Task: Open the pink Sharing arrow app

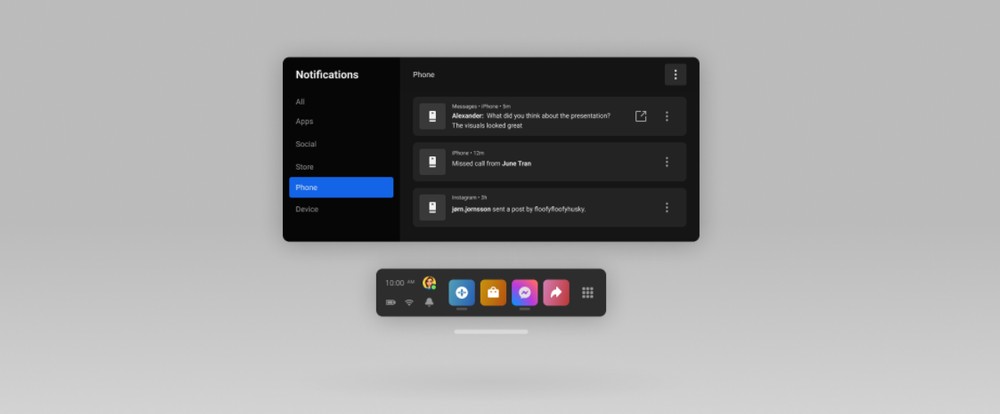Action: pos(556,293)
